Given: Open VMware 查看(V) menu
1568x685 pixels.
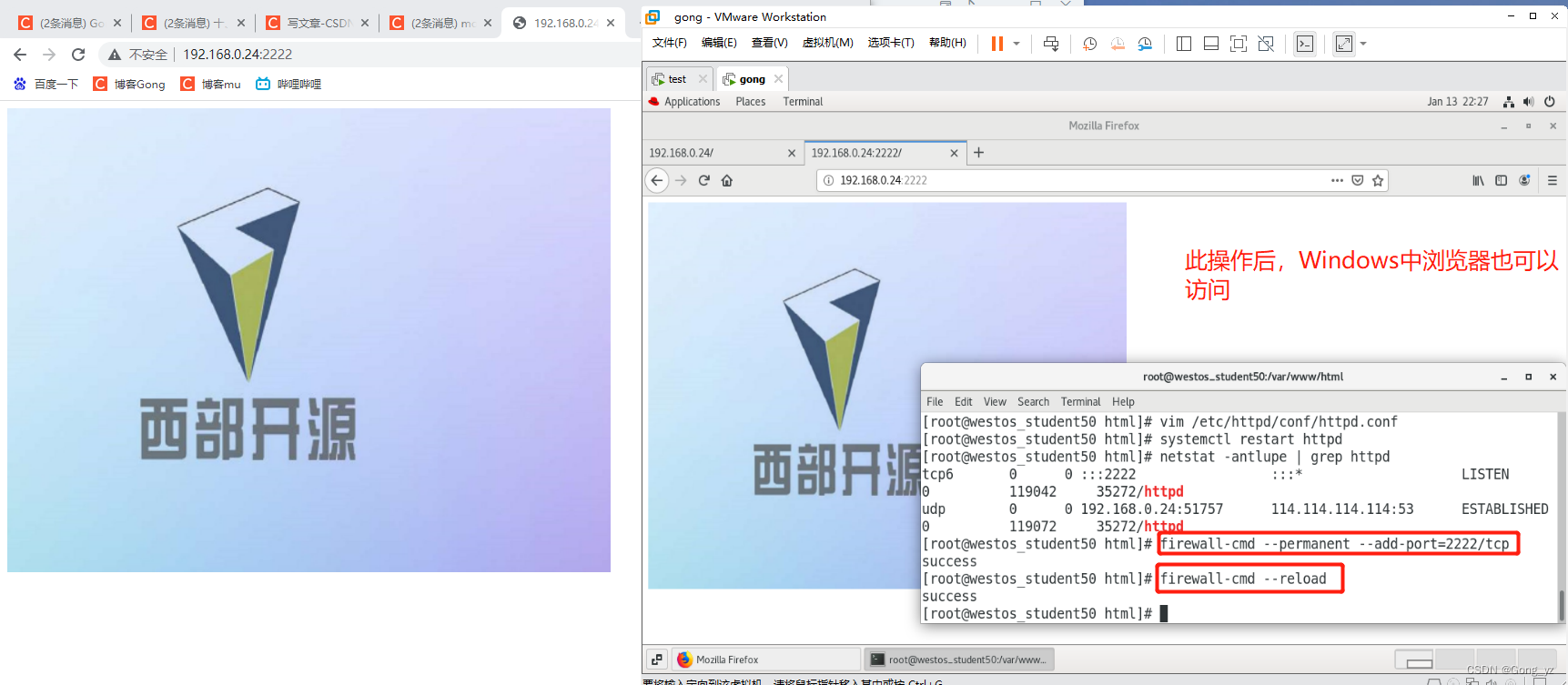Looking at the screenshot, I should pyautogui.click(x=769, y=43).
